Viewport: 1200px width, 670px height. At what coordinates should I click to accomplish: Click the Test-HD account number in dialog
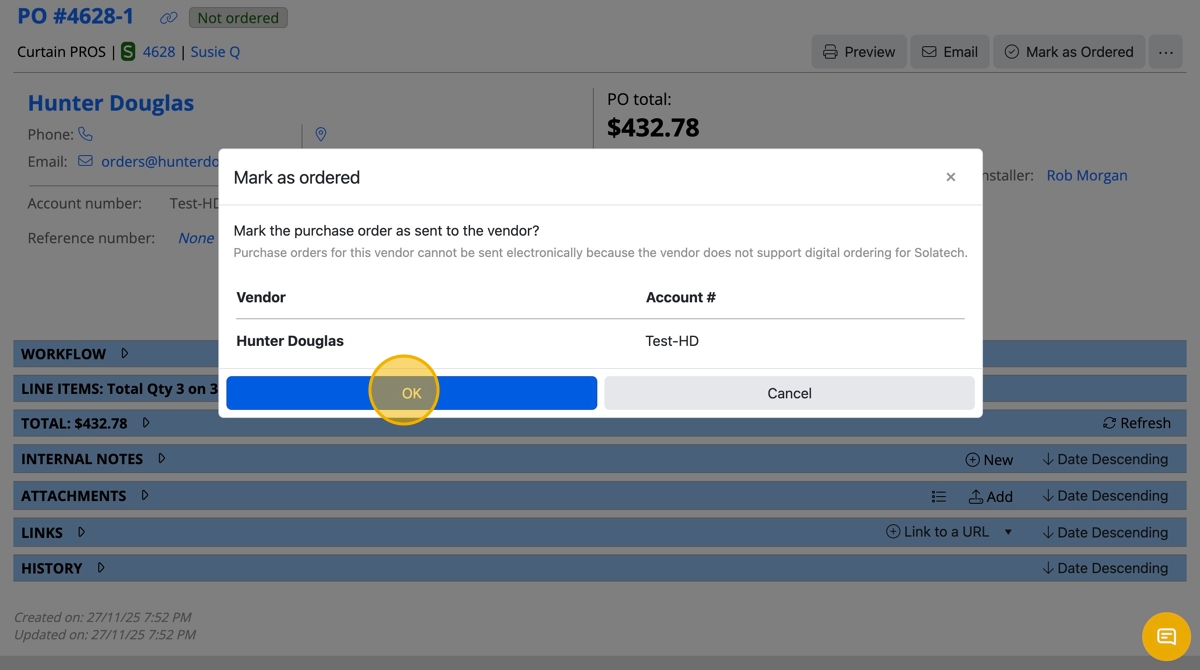672,341
